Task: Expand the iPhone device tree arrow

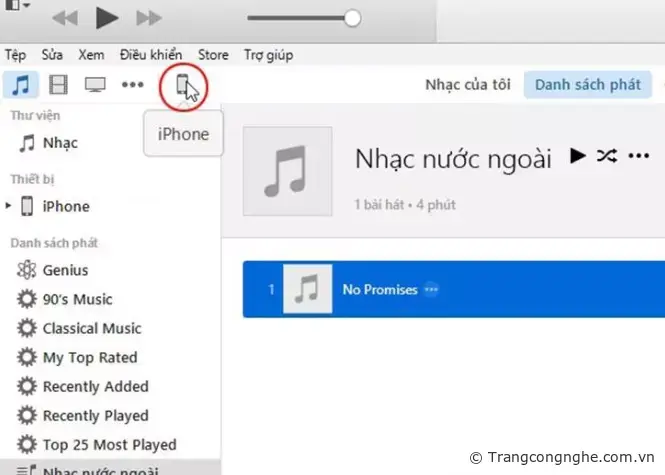Action: 9,206
